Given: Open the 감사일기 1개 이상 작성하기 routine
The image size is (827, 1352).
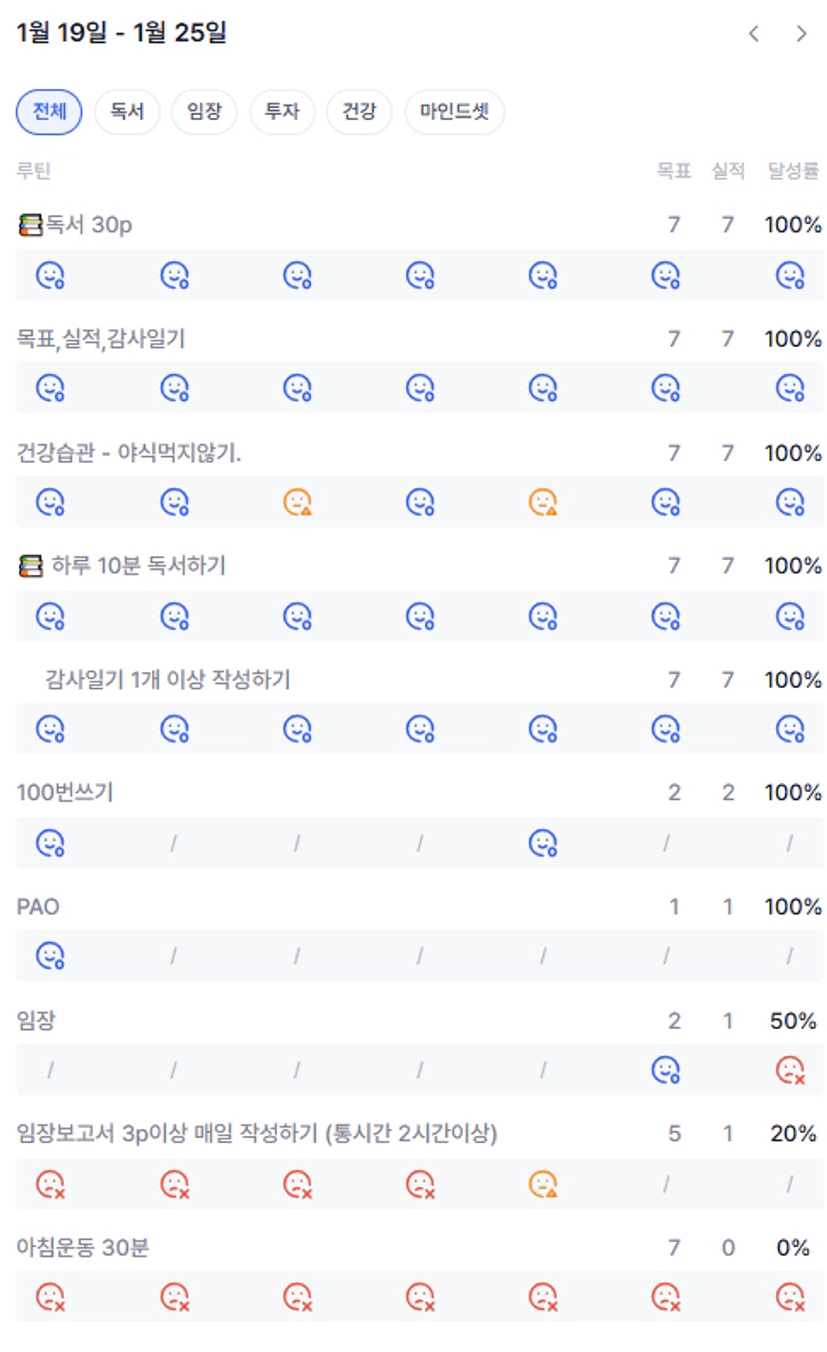Looking at the screenshot, I should (x=168, y=680).
